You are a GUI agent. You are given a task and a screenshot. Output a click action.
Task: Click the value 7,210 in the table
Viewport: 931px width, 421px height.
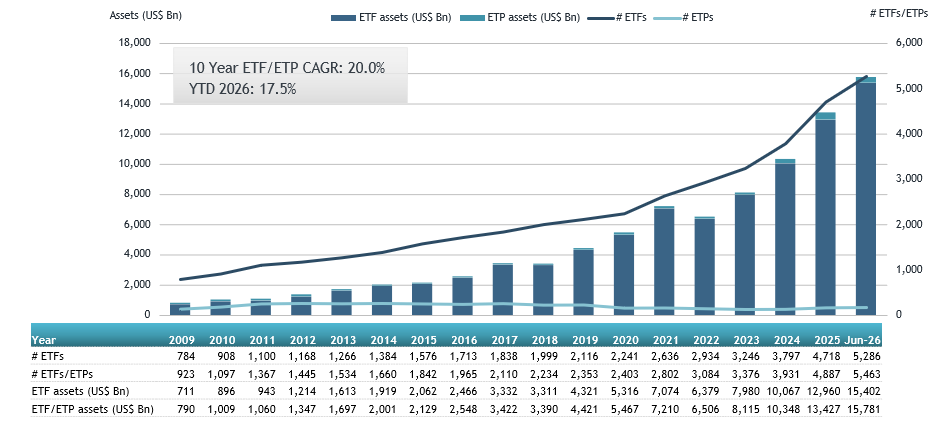tap(666, 409)
